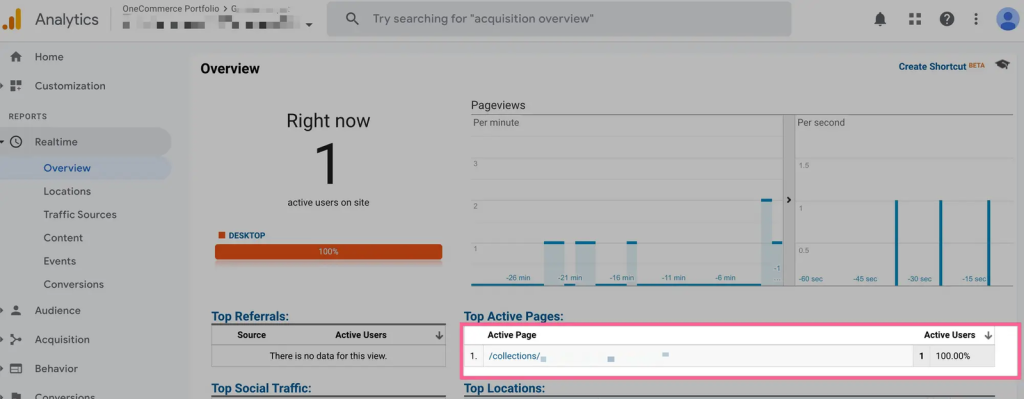Open the Content realtime report
Image resolution: width=1024 pixels, height=399 pixels.
63,238
